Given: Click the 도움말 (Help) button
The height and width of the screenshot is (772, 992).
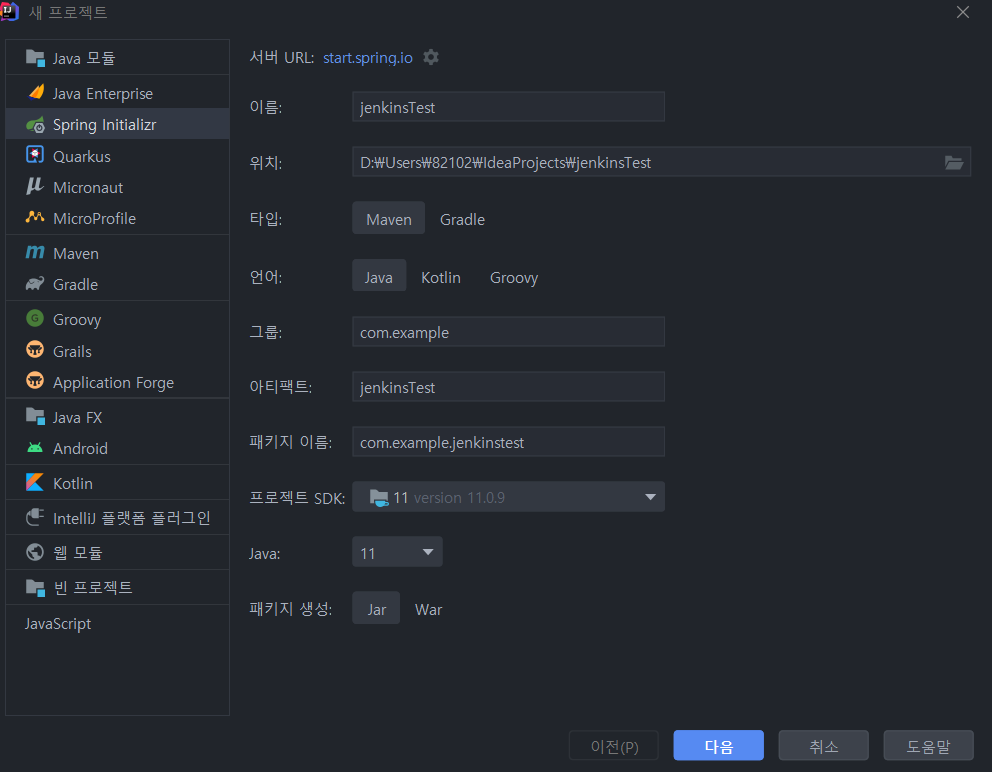Looking at the screenshot, I should (928, 745).
